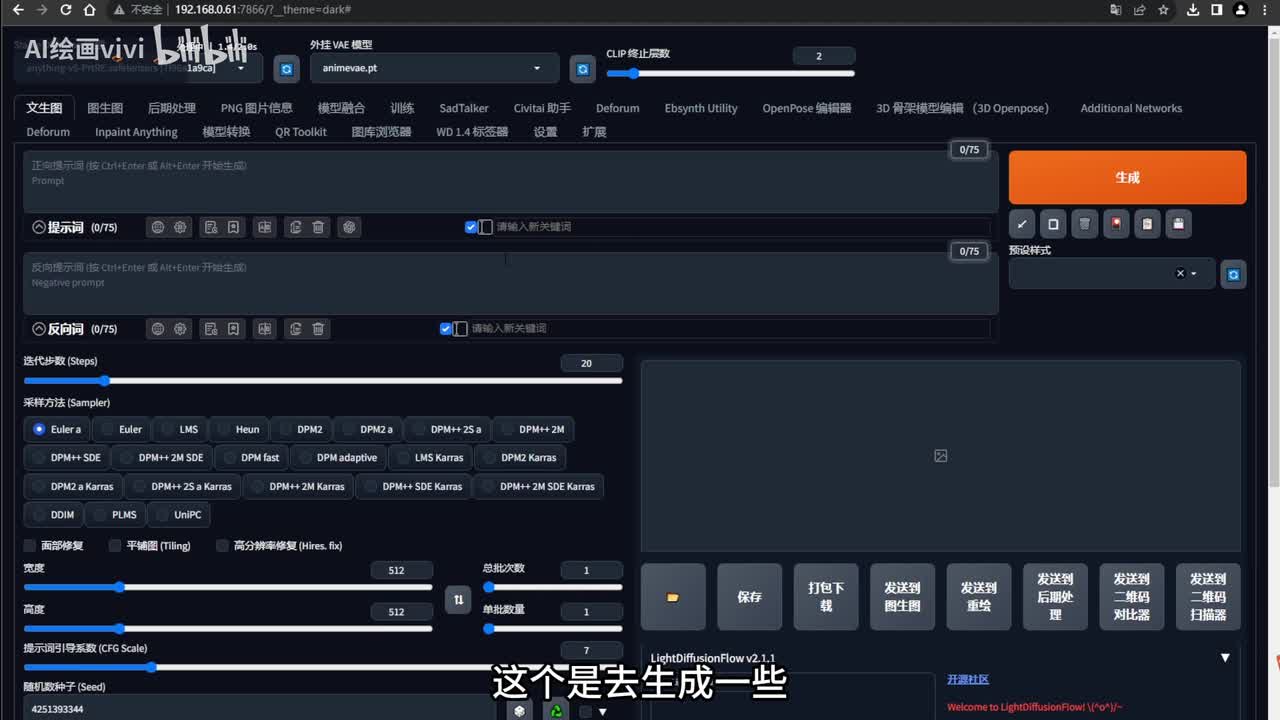Open the output folder with the folder icon

pyautogui.click(x=673, y=597)
